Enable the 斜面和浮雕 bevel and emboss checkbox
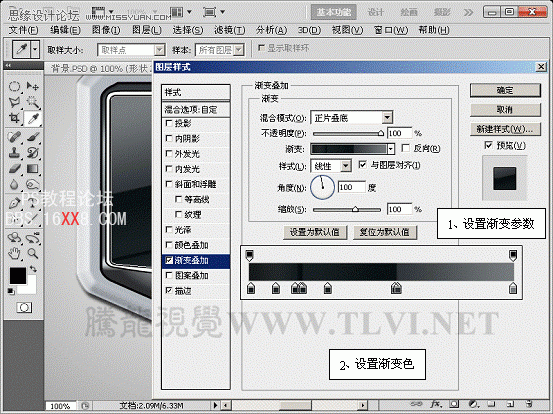The image size is (553, 414). (169, 184)
